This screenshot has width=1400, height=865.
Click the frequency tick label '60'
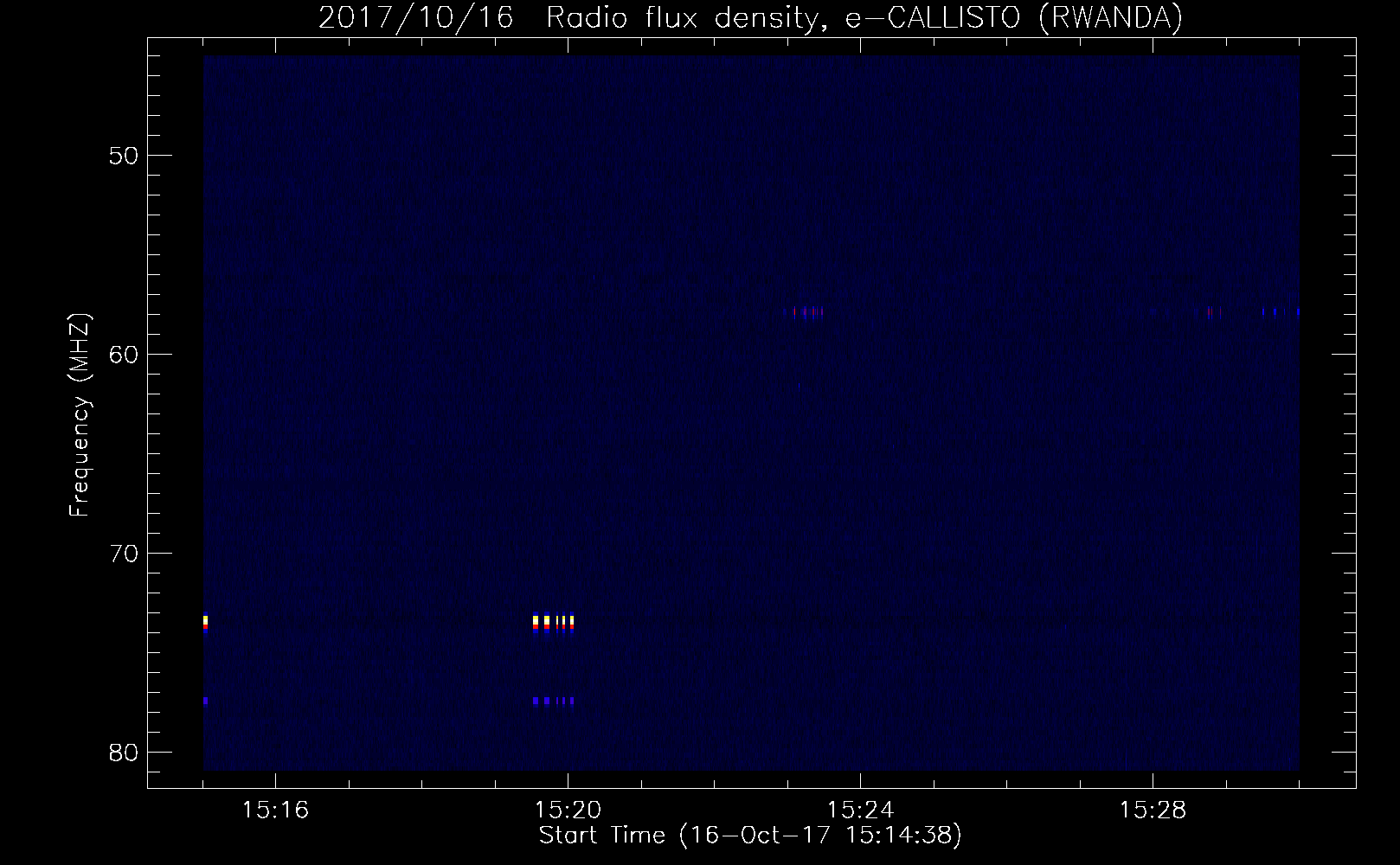tap(125, 355)
